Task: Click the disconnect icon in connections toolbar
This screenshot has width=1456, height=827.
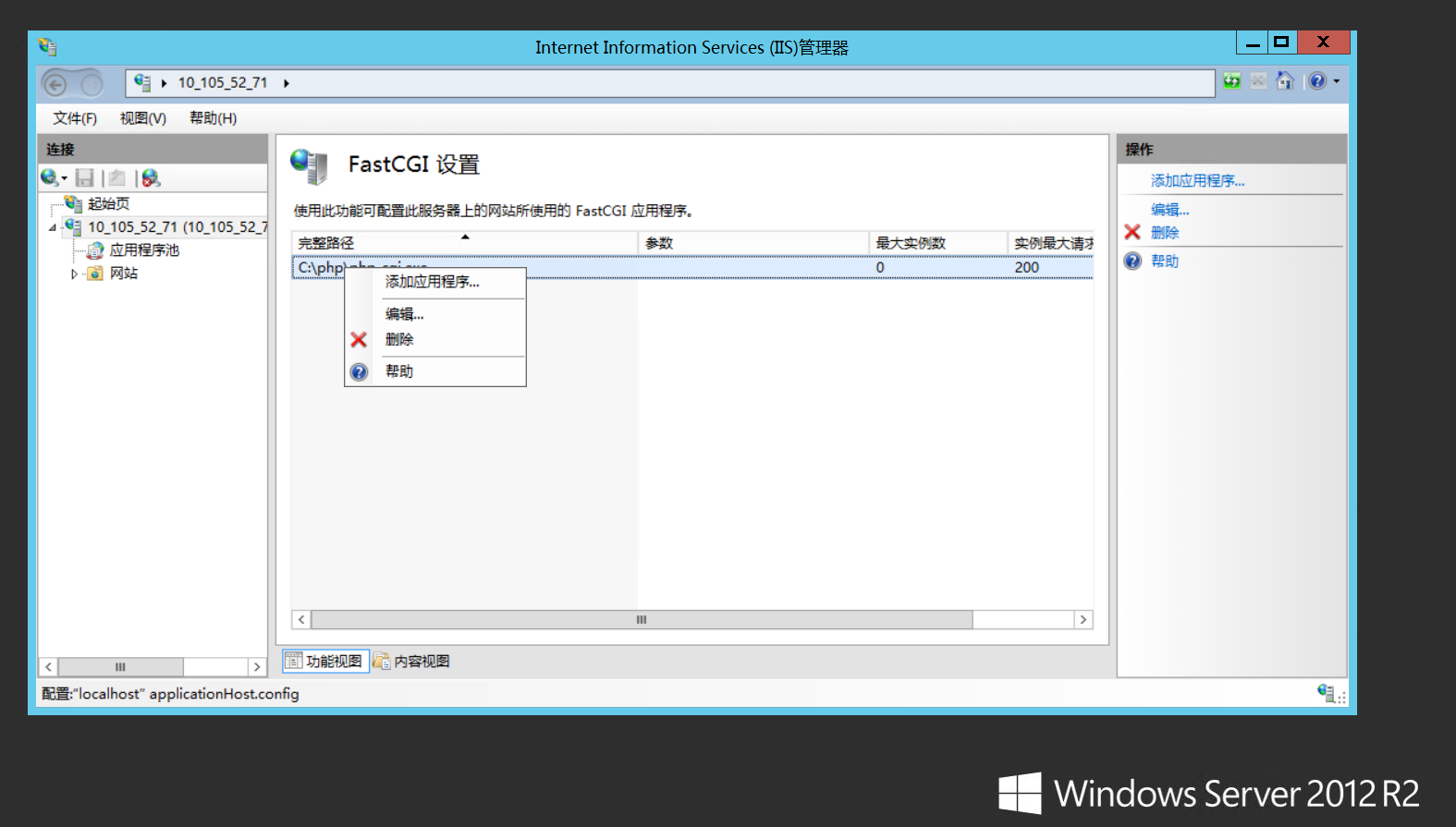Action: click(x=151, y=177)
